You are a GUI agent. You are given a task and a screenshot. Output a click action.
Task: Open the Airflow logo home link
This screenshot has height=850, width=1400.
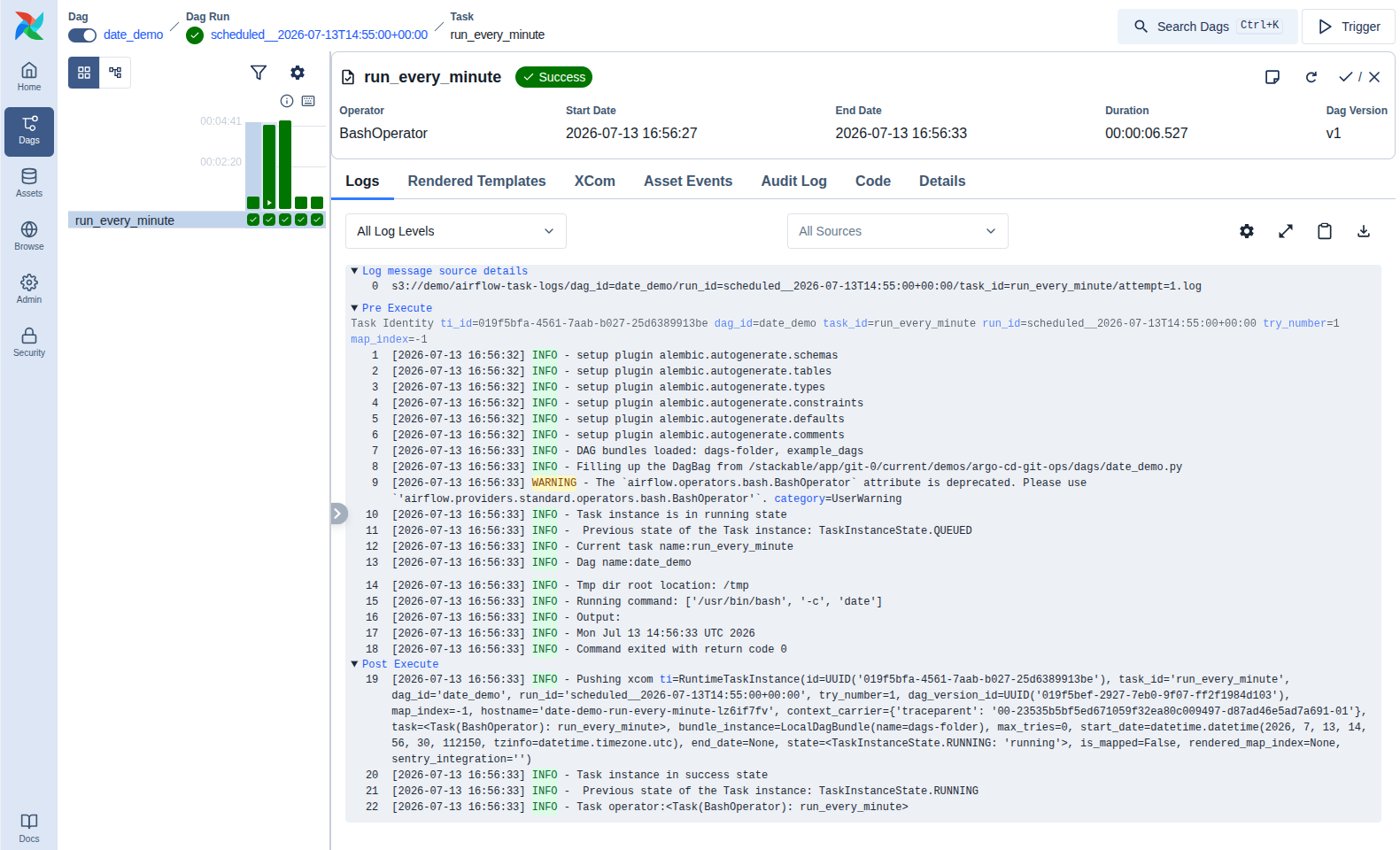click(29, 26)
